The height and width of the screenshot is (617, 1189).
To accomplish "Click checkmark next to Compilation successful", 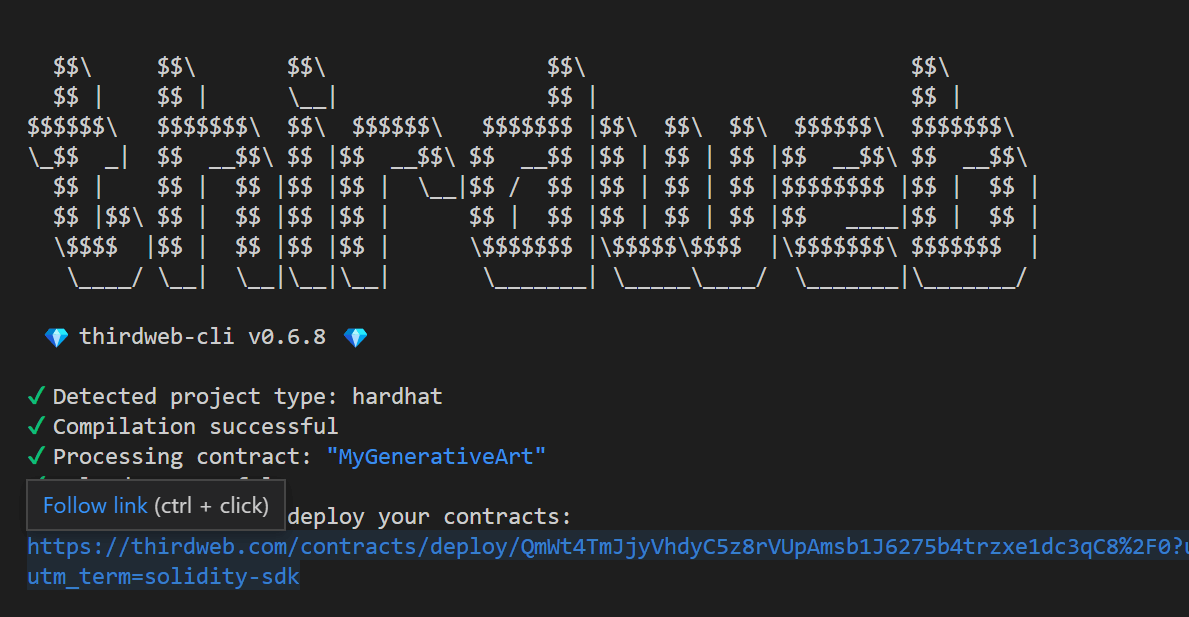I will point(36,425).
